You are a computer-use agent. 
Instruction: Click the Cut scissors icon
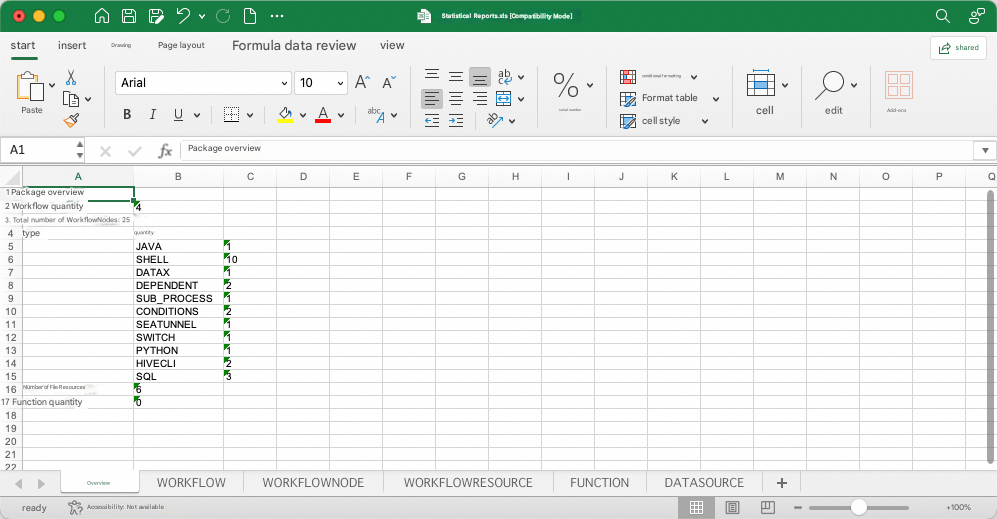pyautogui.click(x=71, y=78)
